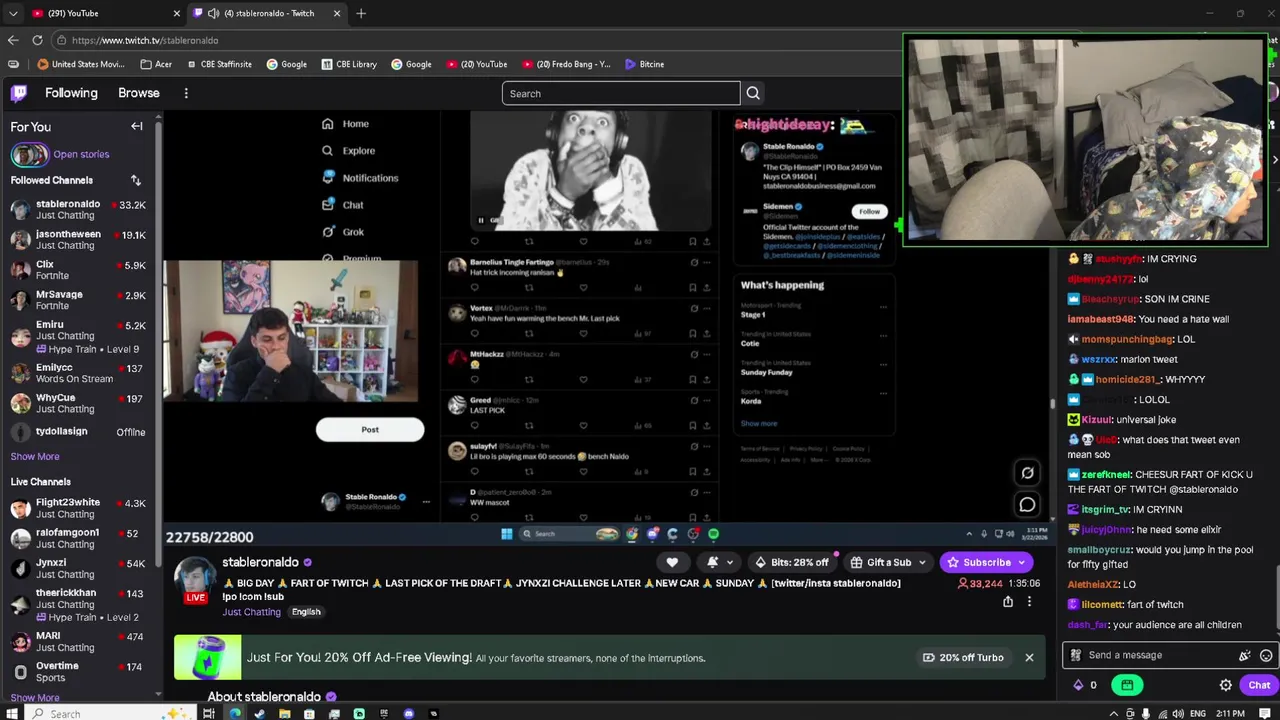Viewport: 1280px width, 720px height.
Task: Open the Just Chatting category link
Action: pyautogui.click(x=252, y=612)
